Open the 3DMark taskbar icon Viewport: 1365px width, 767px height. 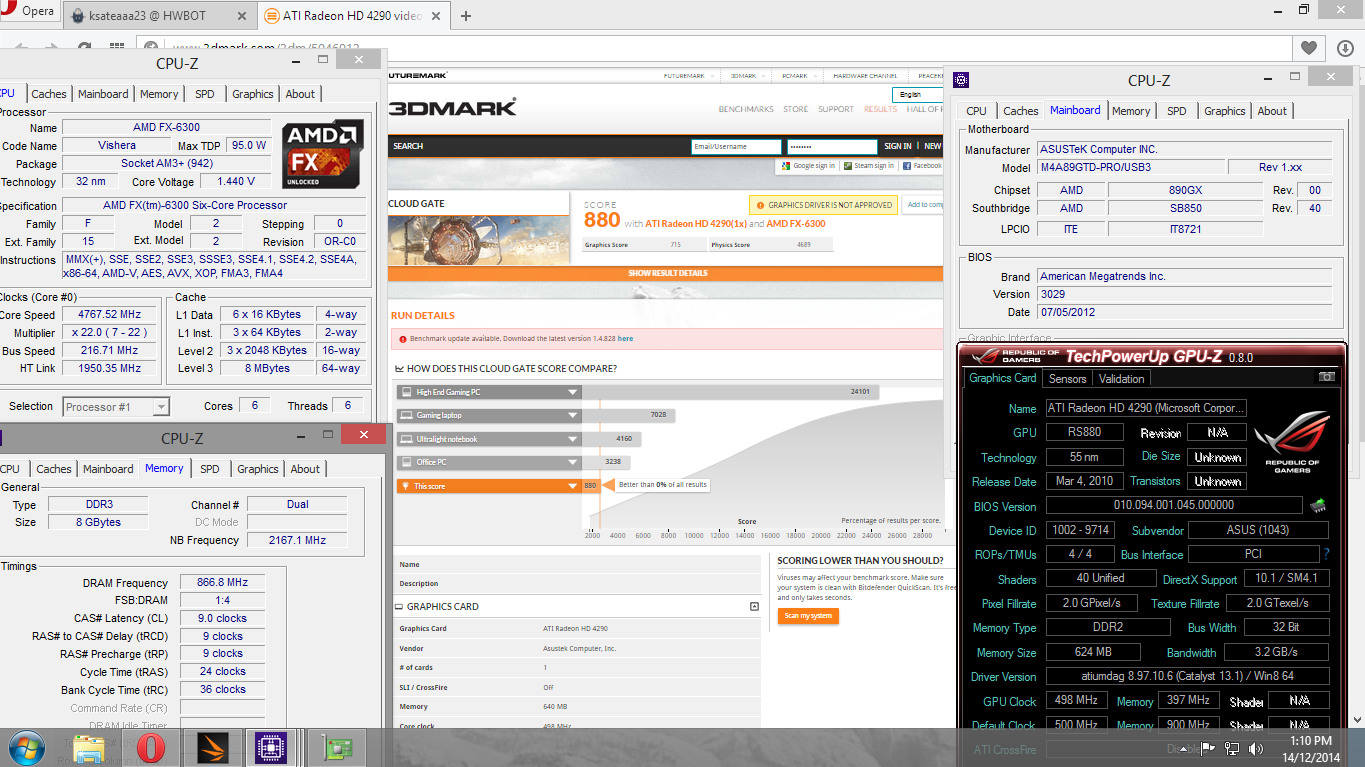[213, 748]
